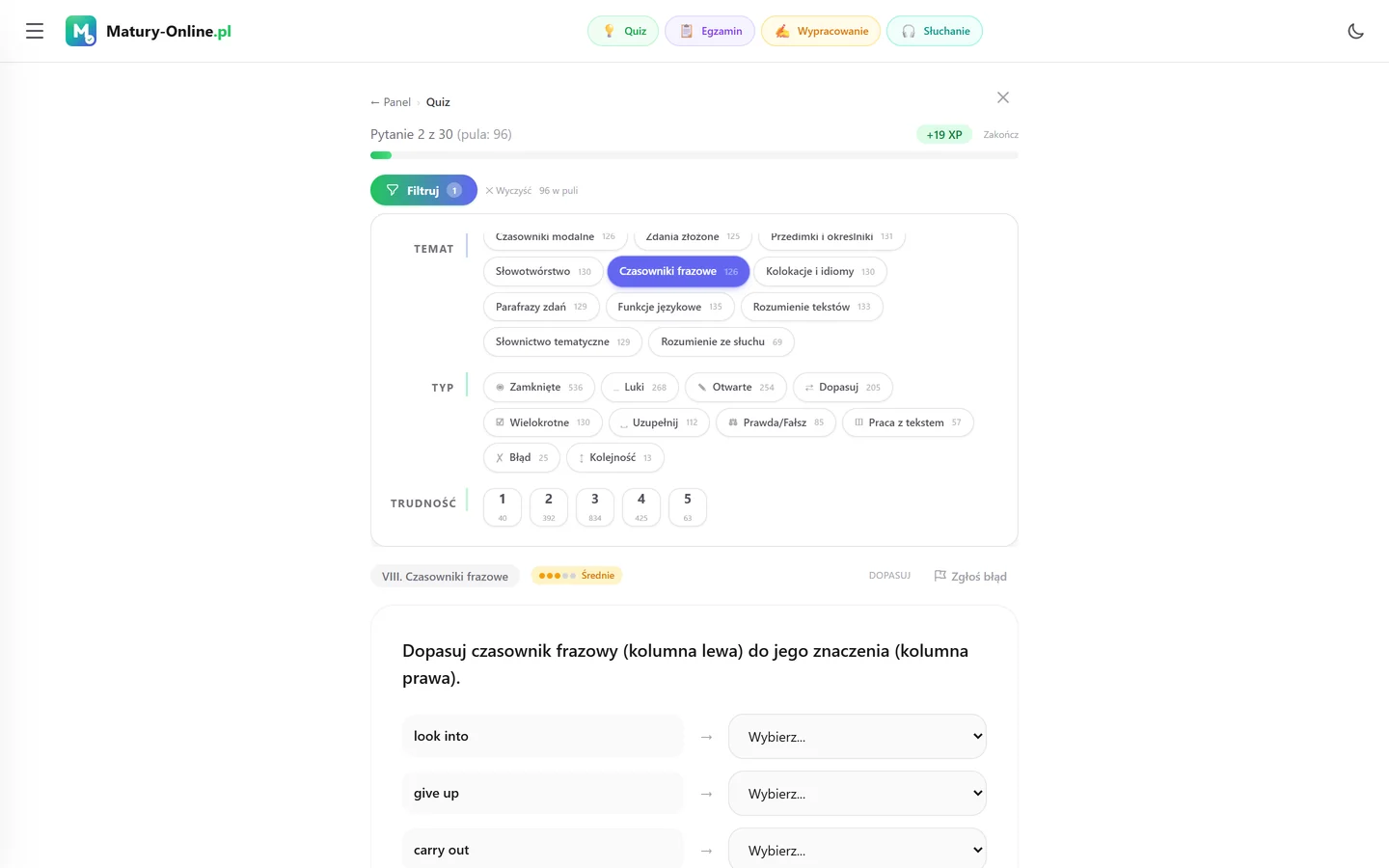Click Zakończ to end the quiz
This screenshot has height=868, width=1389.
1000,135
